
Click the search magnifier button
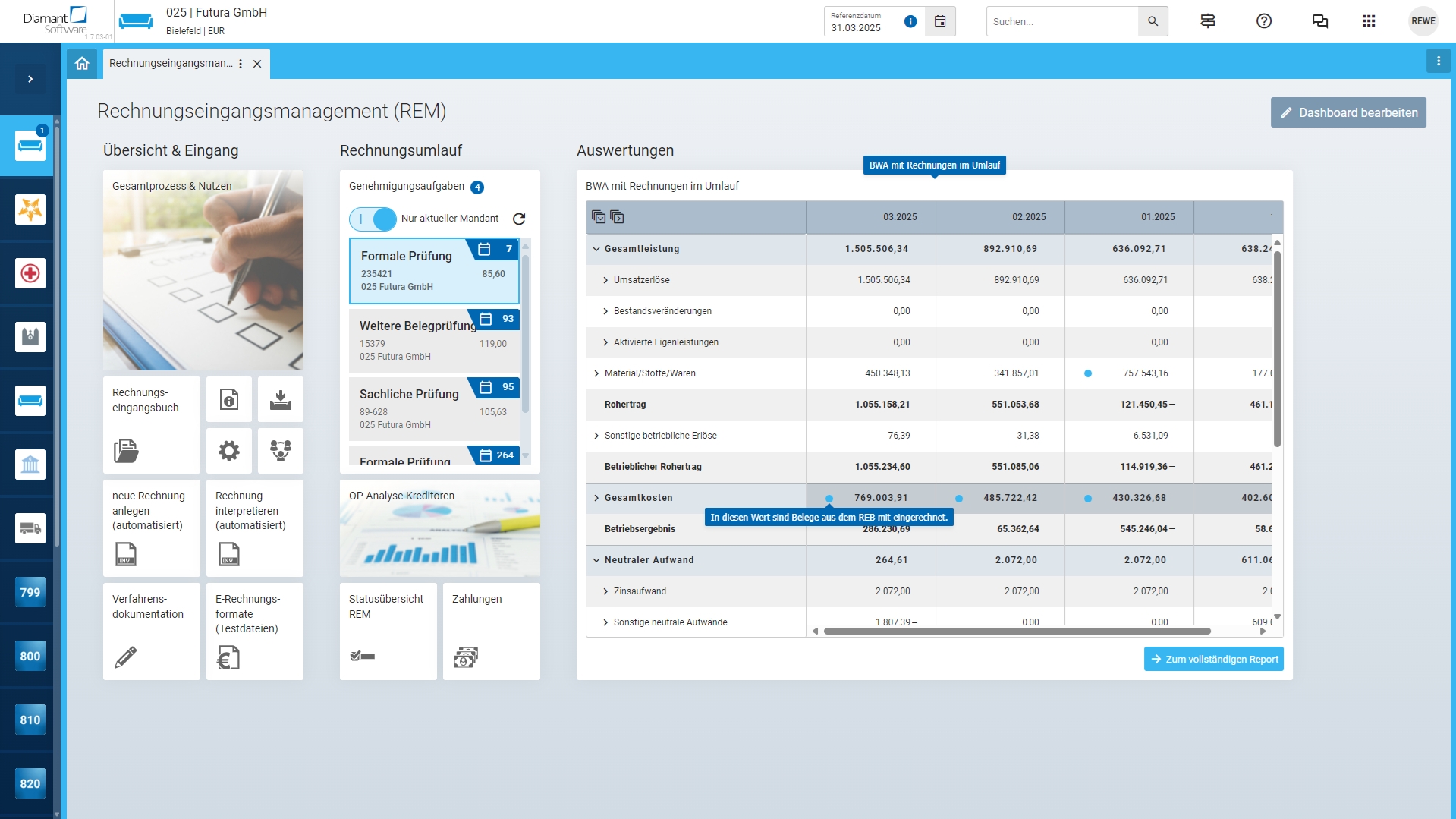pyautogui.click(x=1153, y=21)
